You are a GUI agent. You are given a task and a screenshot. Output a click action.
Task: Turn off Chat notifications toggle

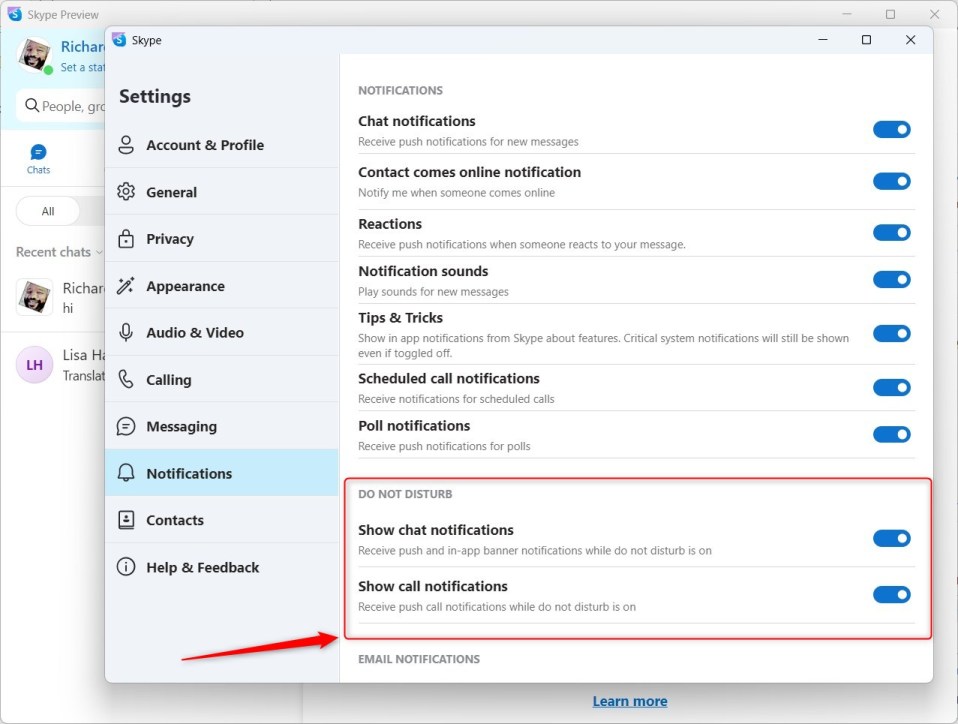coord(891,130)
